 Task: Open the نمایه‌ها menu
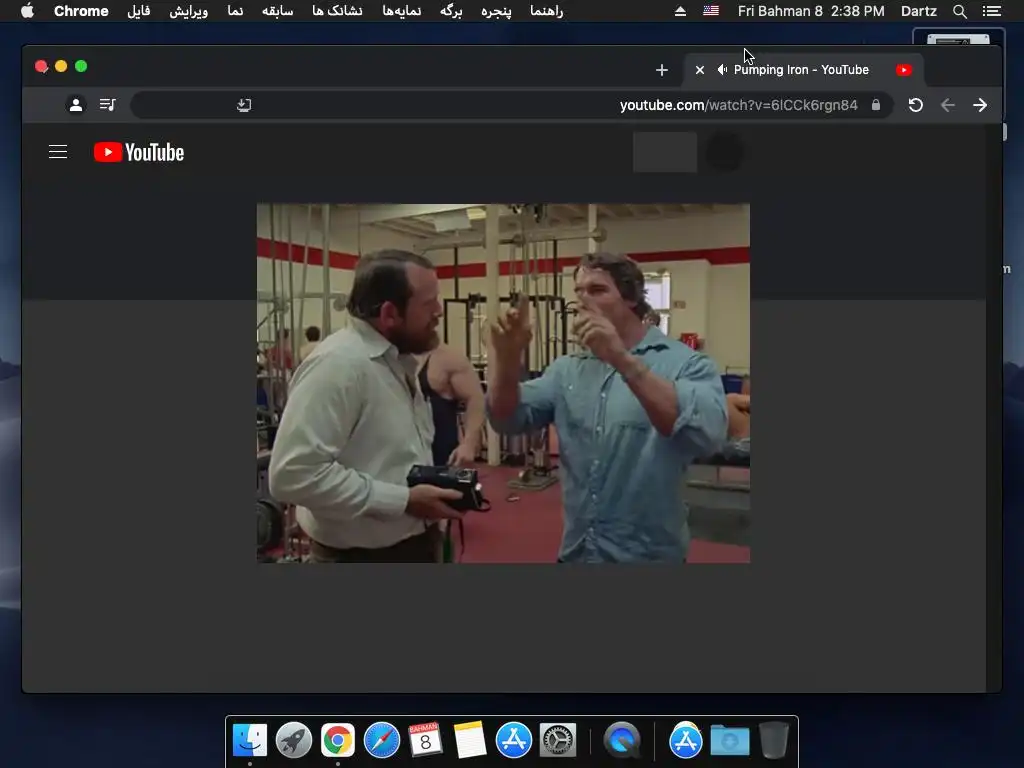(x=402, y=11)
